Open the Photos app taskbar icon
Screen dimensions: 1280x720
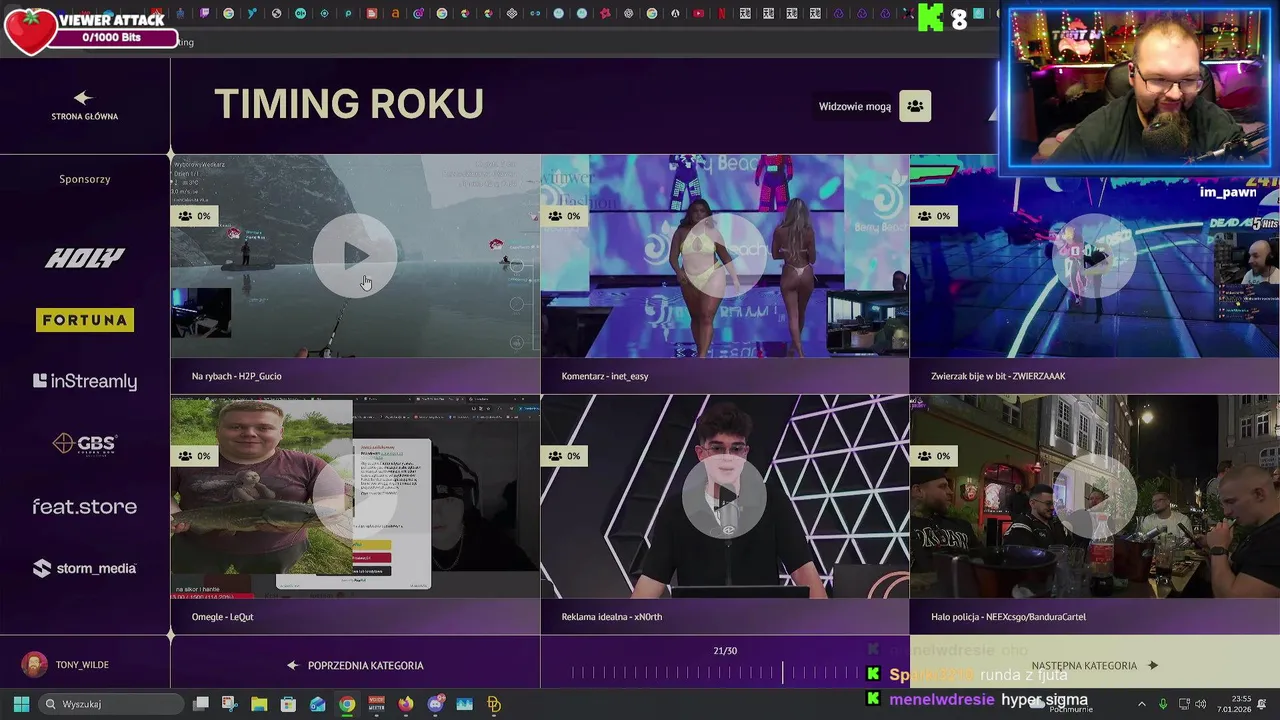coord(464,704)
